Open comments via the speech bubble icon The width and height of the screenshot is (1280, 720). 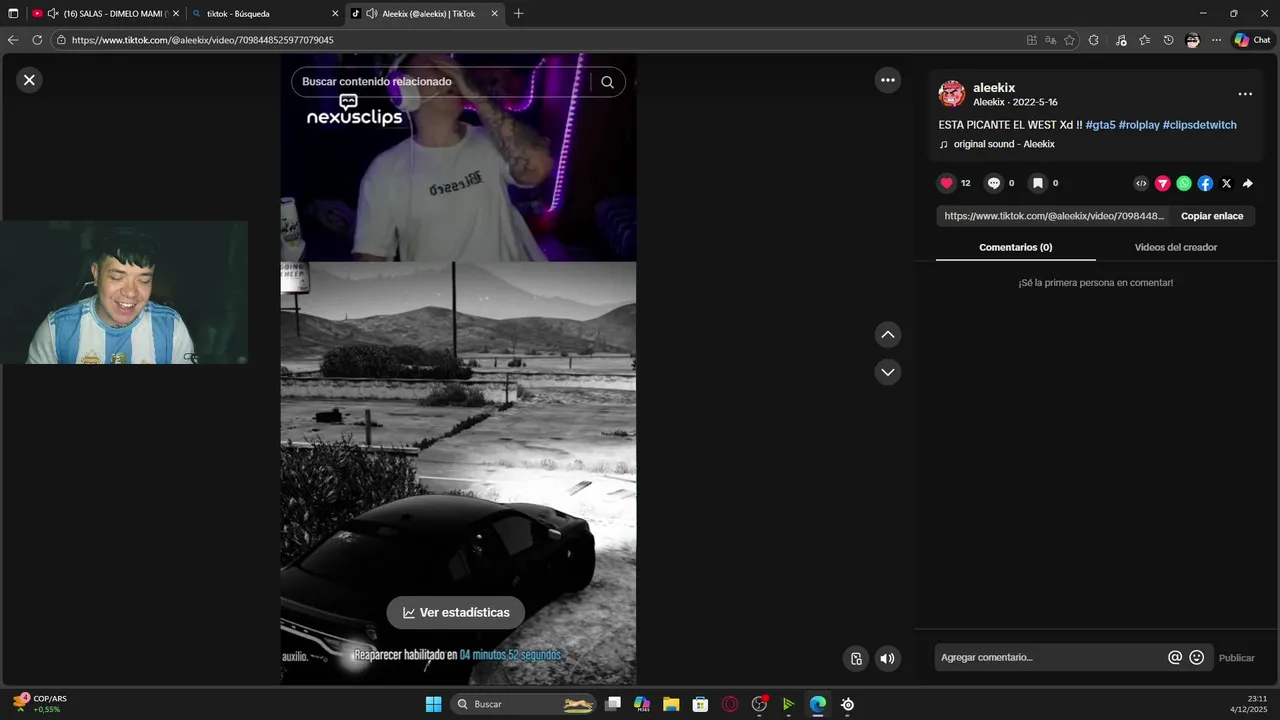pos(994,183)
